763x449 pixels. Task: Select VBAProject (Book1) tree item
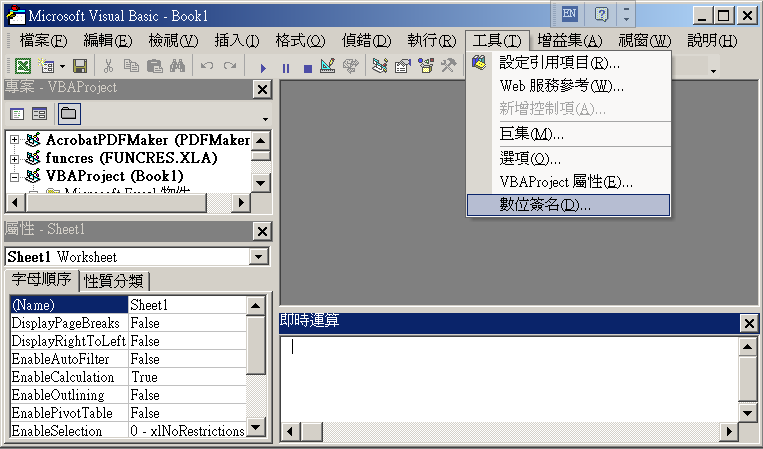pyautogui.click(x=114, y=176)
